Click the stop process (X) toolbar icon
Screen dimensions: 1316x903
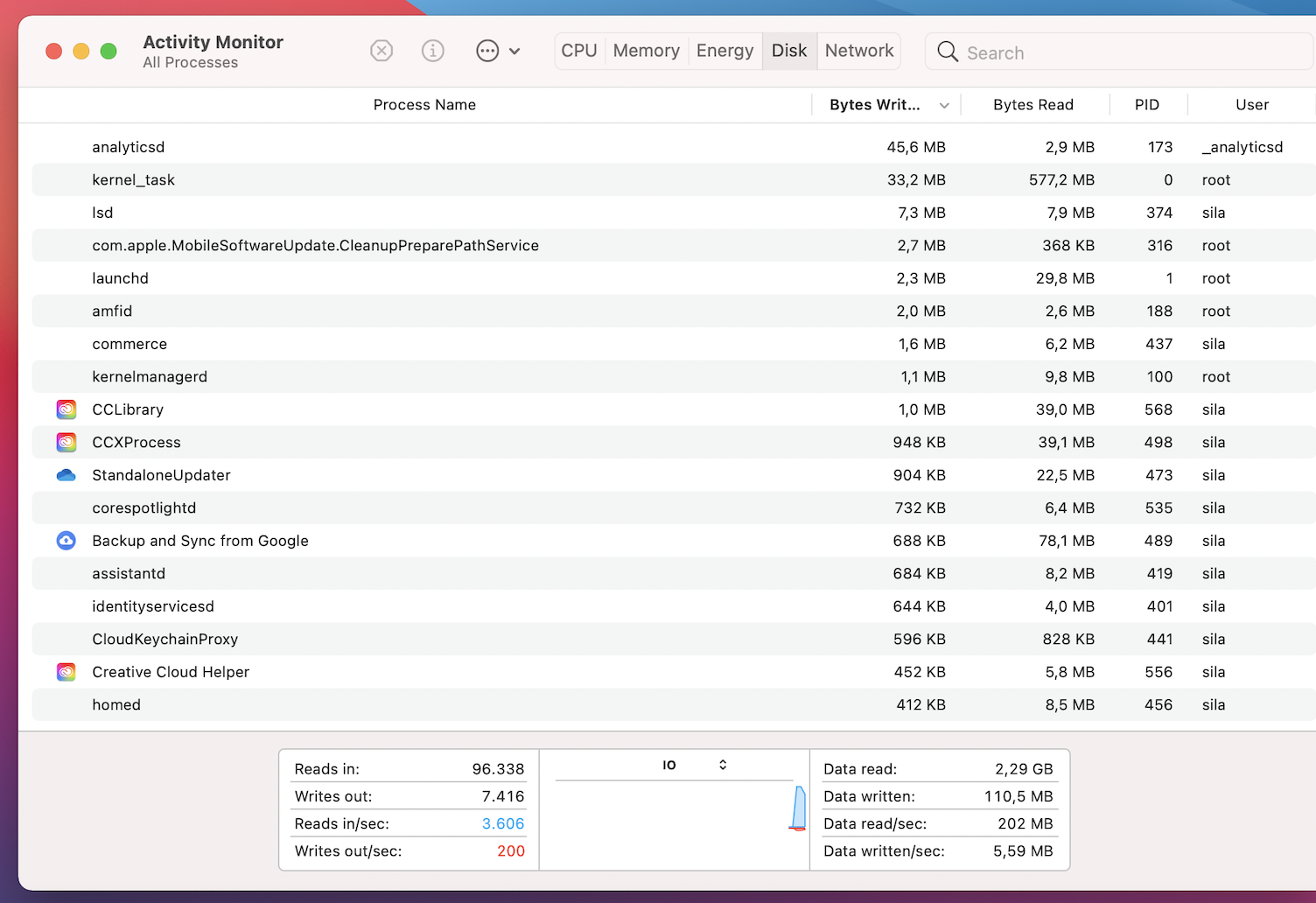381,51
